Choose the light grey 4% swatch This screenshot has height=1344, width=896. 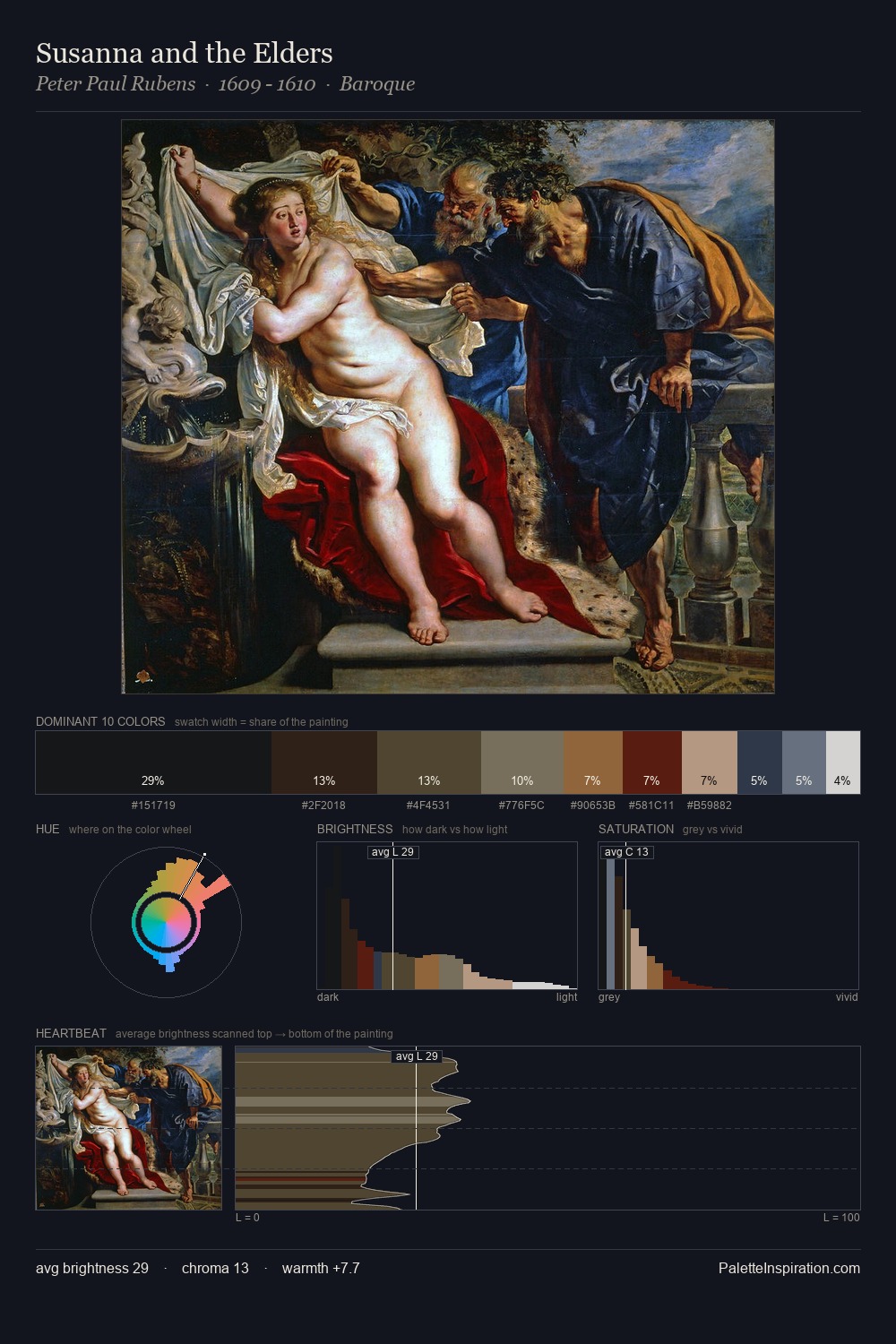pos(842,762)
